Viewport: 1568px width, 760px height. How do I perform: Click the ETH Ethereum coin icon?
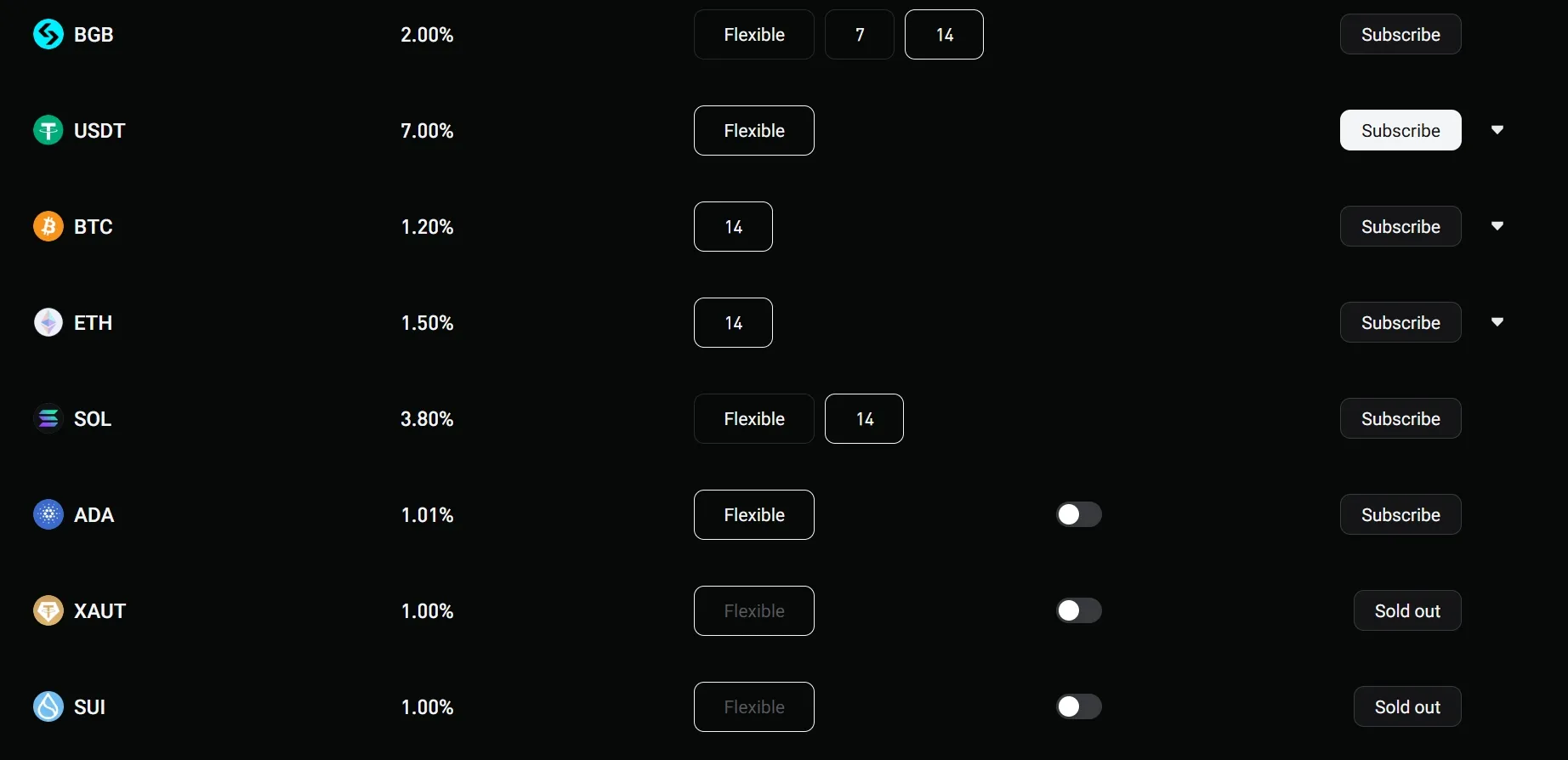pos(48,323)
